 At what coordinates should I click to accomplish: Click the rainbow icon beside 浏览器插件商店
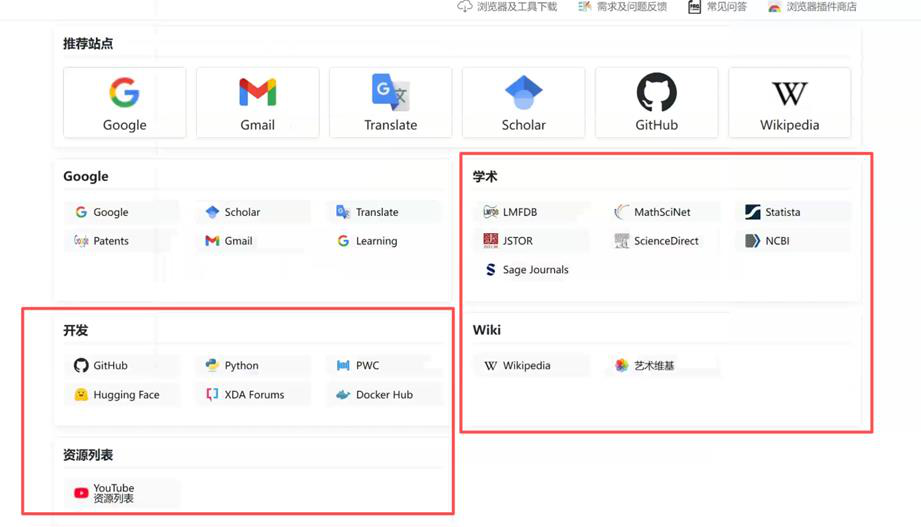coord(775,7)
